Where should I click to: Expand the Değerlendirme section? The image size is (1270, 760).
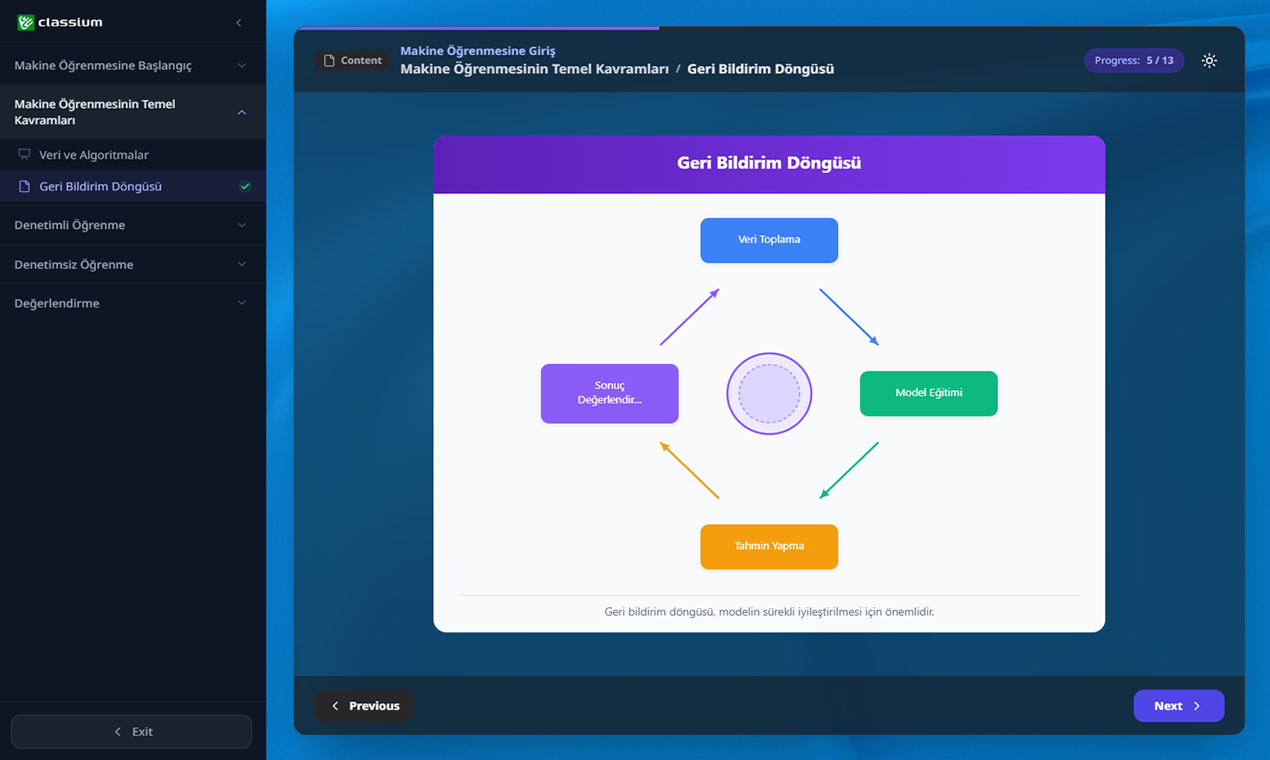click(x=133, y=303)
